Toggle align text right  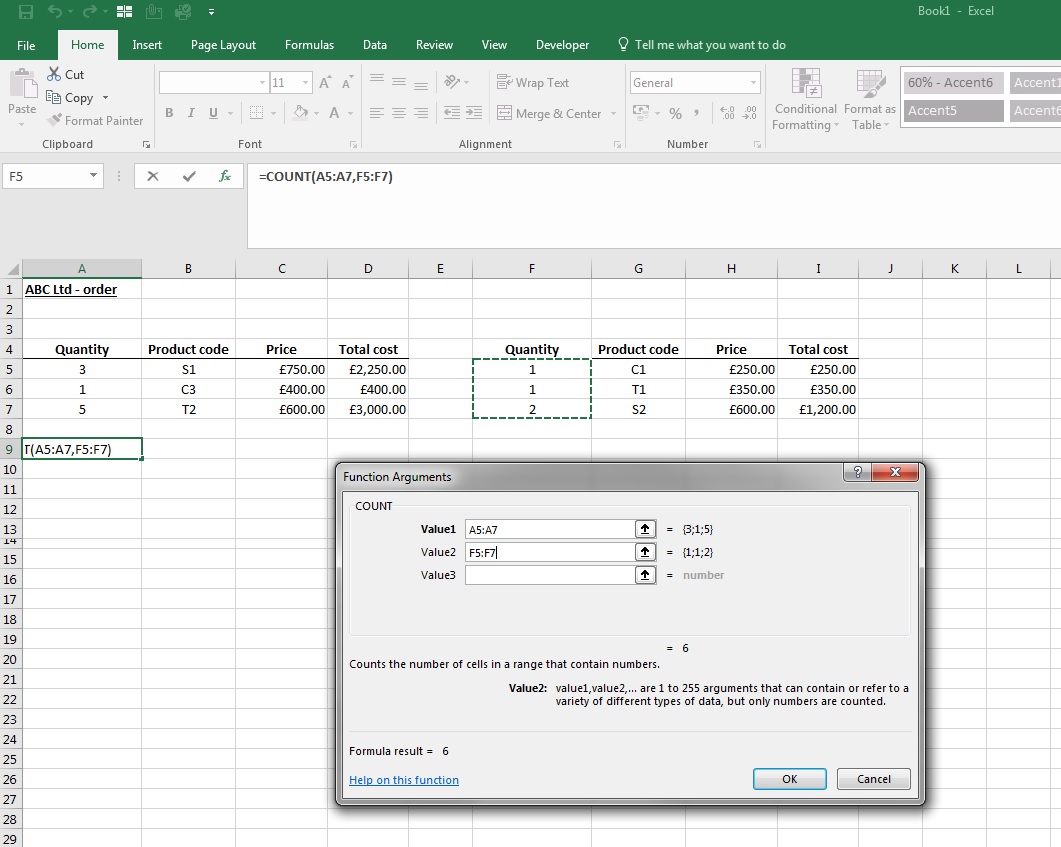[x=421, y=113]
